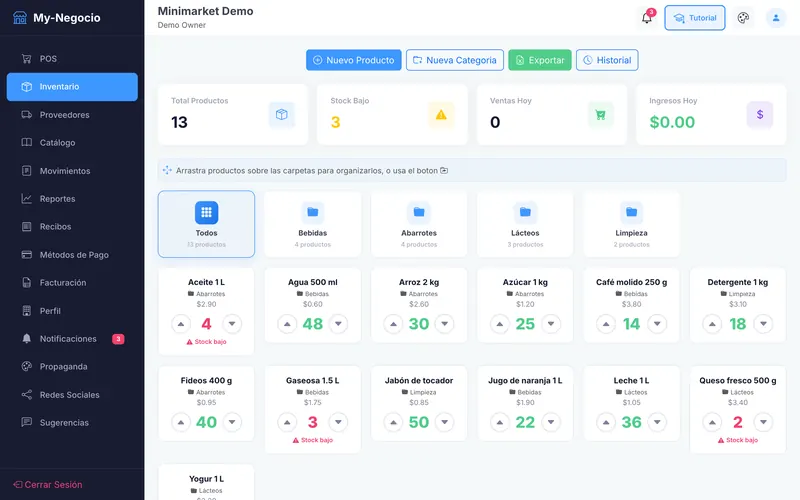Click the Ingresos Hoy dollar icon

coord(760,114)
